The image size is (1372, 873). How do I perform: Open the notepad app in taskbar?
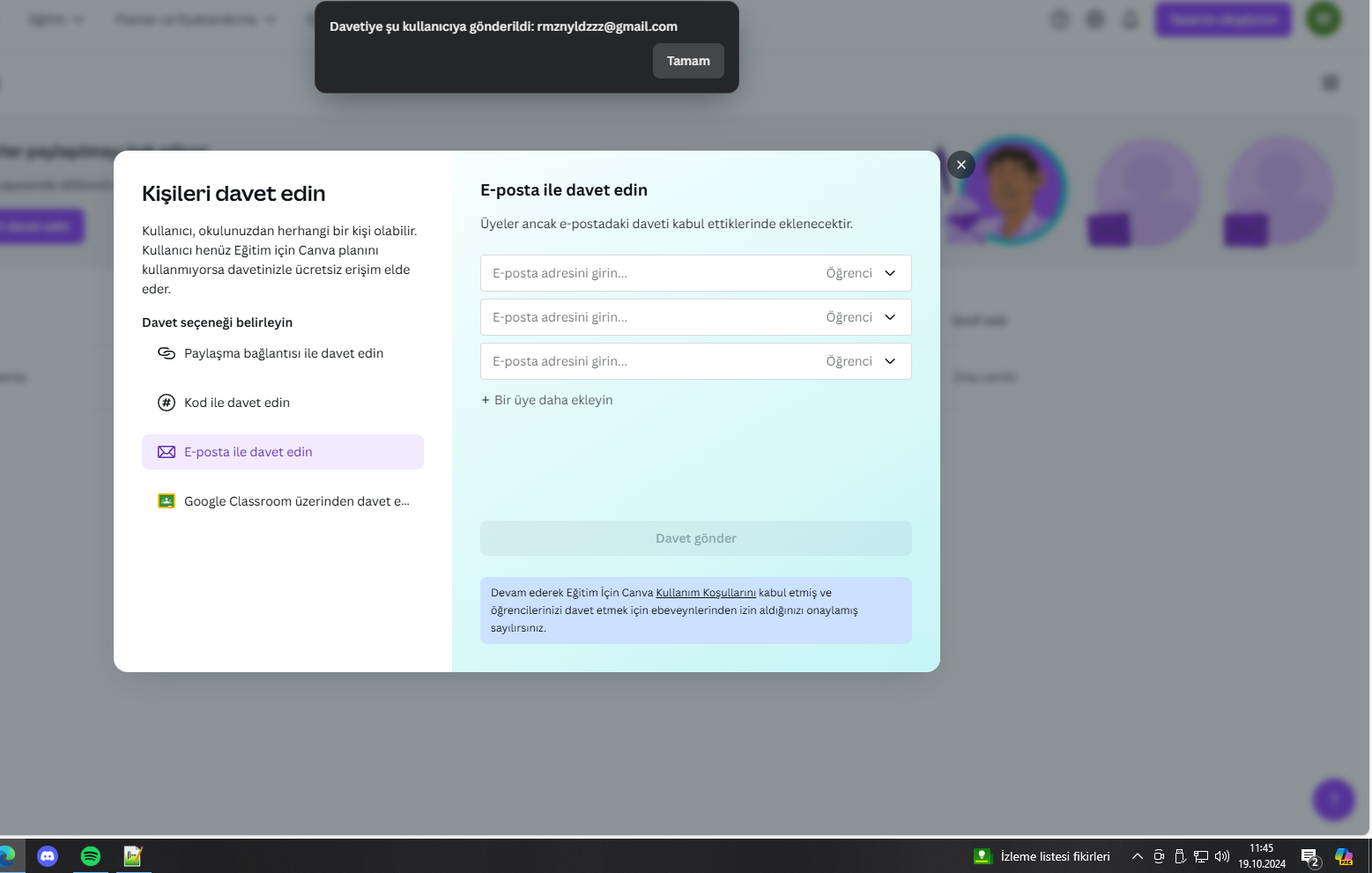click(133, 856)
